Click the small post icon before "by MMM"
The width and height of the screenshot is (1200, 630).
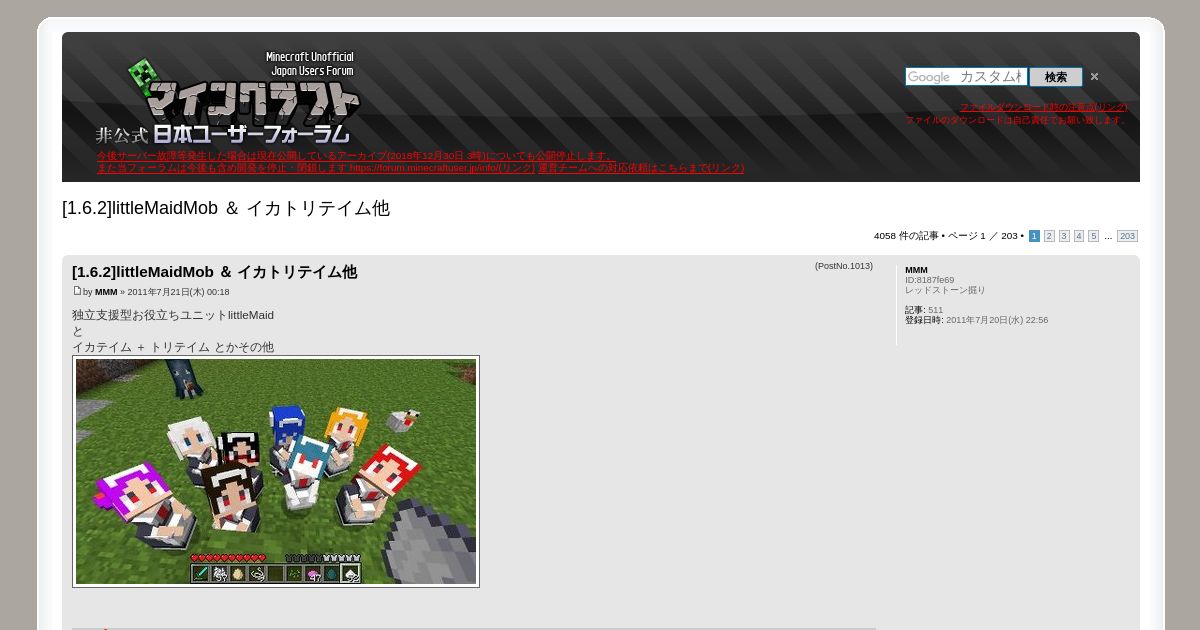pos(77,291)
